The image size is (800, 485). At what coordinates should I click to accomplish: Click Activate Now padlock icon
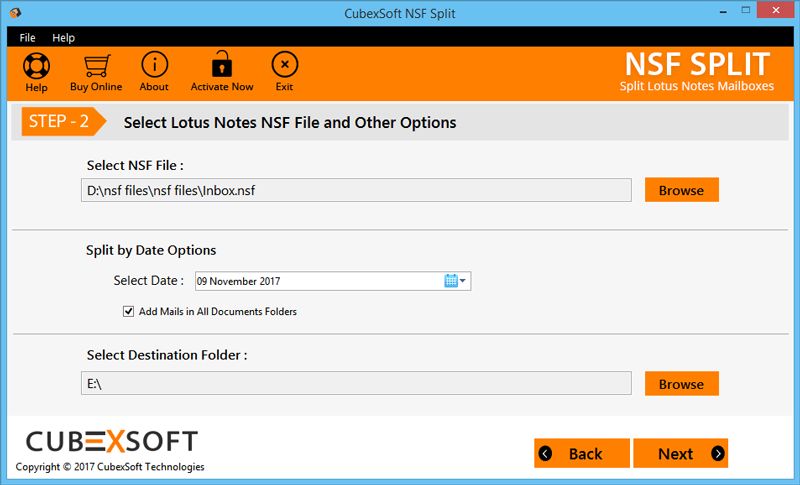pos(222,66)
